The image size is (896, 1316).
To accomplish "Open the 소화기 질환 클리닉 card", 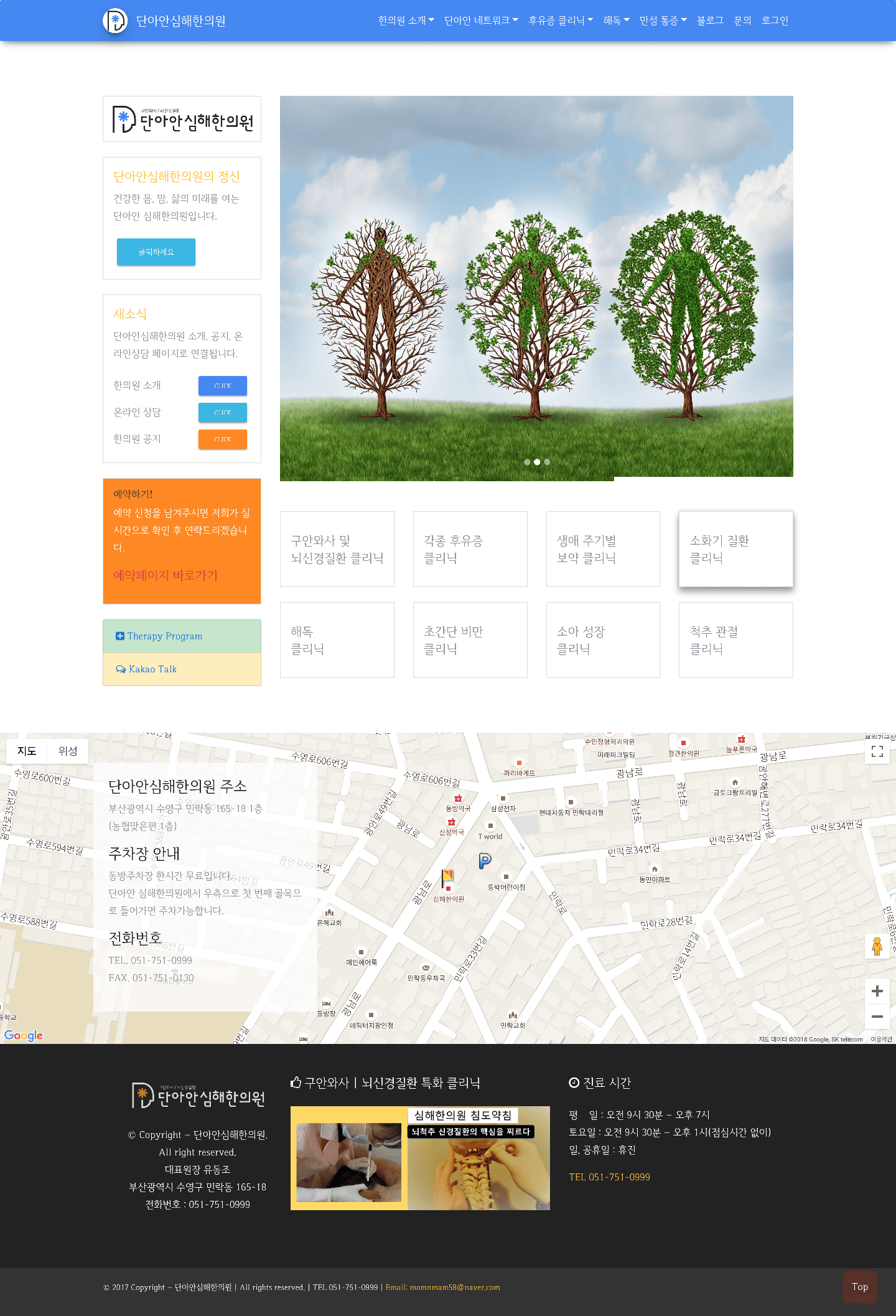I will point(736,549).
